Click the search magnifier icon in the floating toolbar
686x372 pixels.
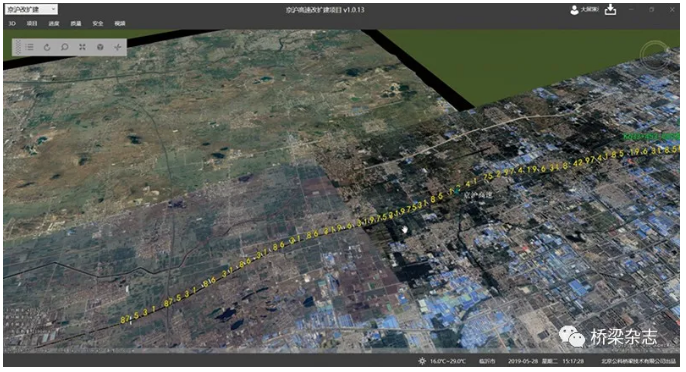65,47
